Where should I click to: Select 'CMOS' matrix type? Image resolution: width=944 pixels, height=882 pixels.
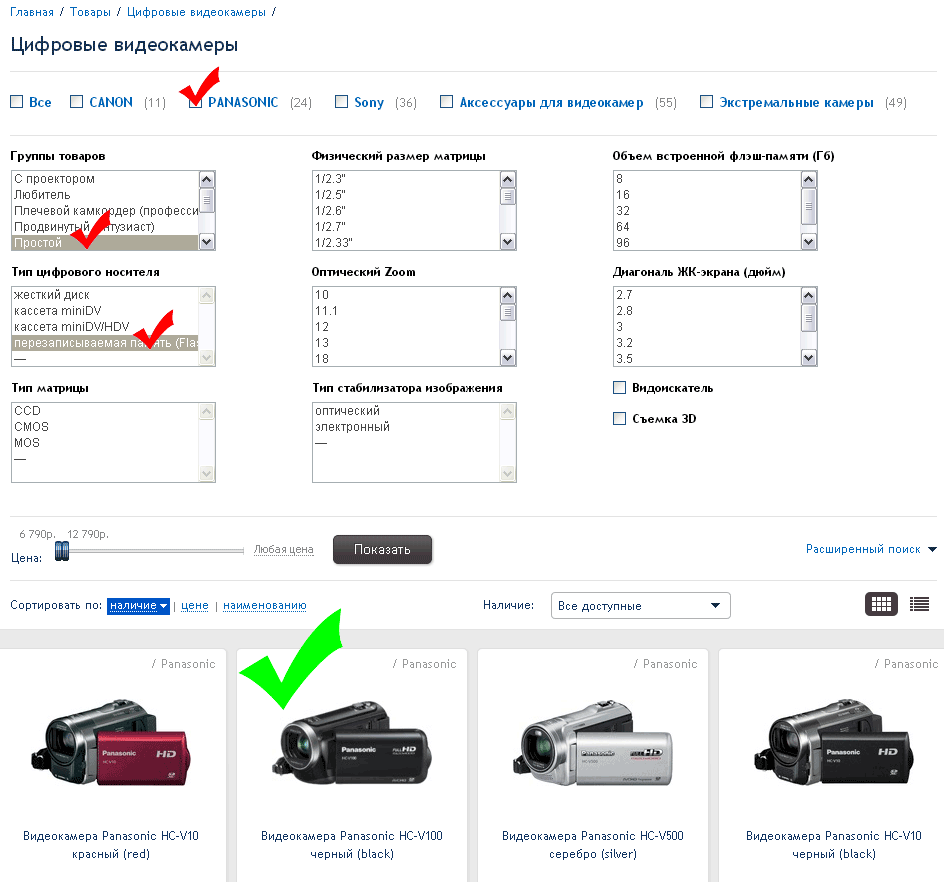tap(105, 426)
